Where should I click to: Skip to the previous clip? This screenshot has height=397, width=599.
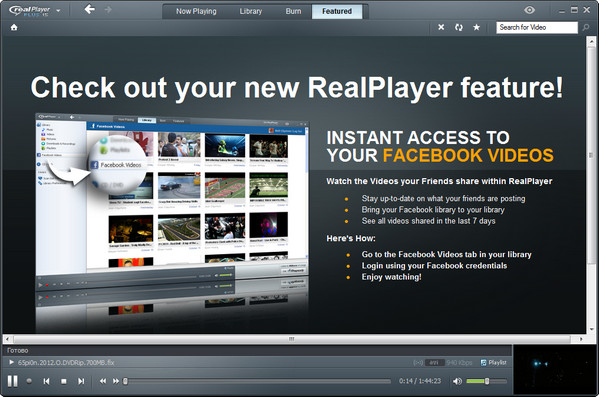[46, 381]
